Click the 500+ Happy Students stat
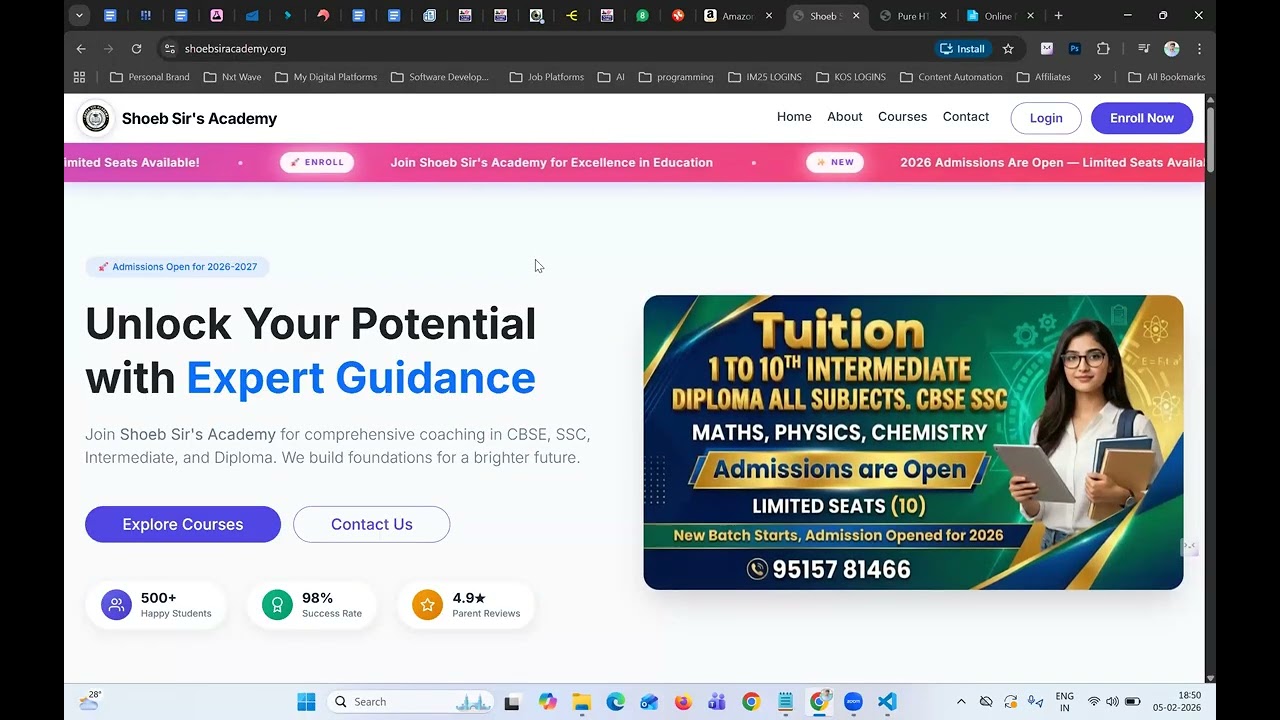The image size is (1280, 720). pos(157,604)
